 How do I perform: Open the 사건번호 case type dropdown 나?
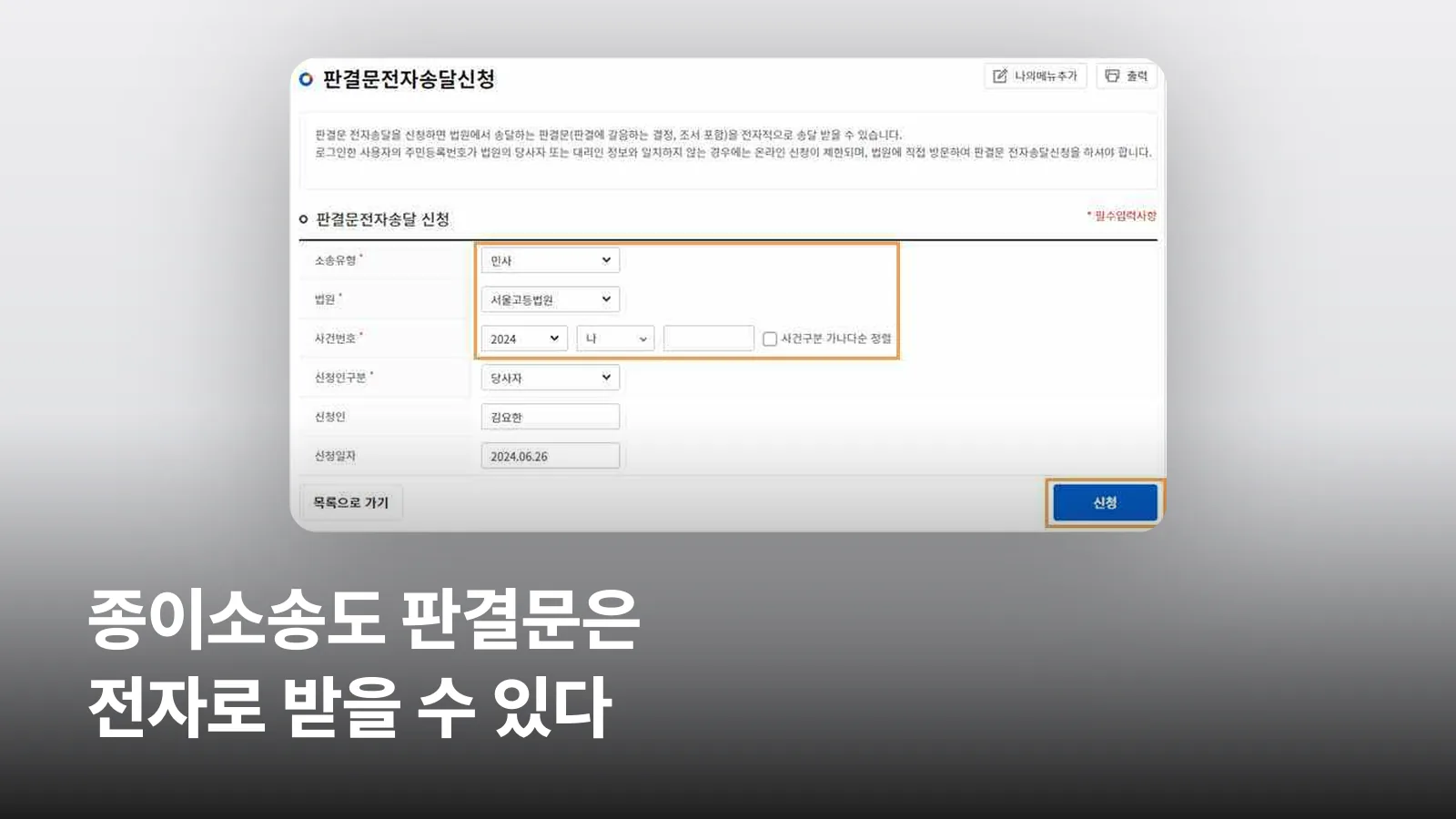coord(615,339)
